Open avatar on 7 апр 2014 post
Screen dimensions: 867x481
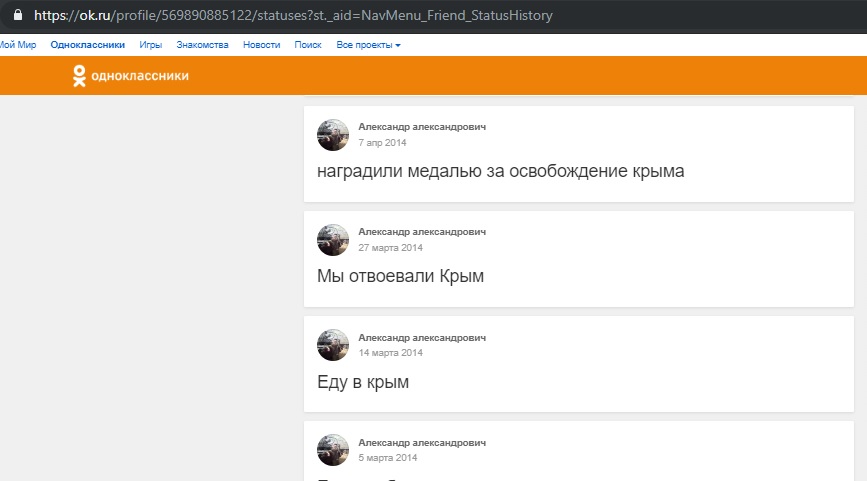coord(333,135)
